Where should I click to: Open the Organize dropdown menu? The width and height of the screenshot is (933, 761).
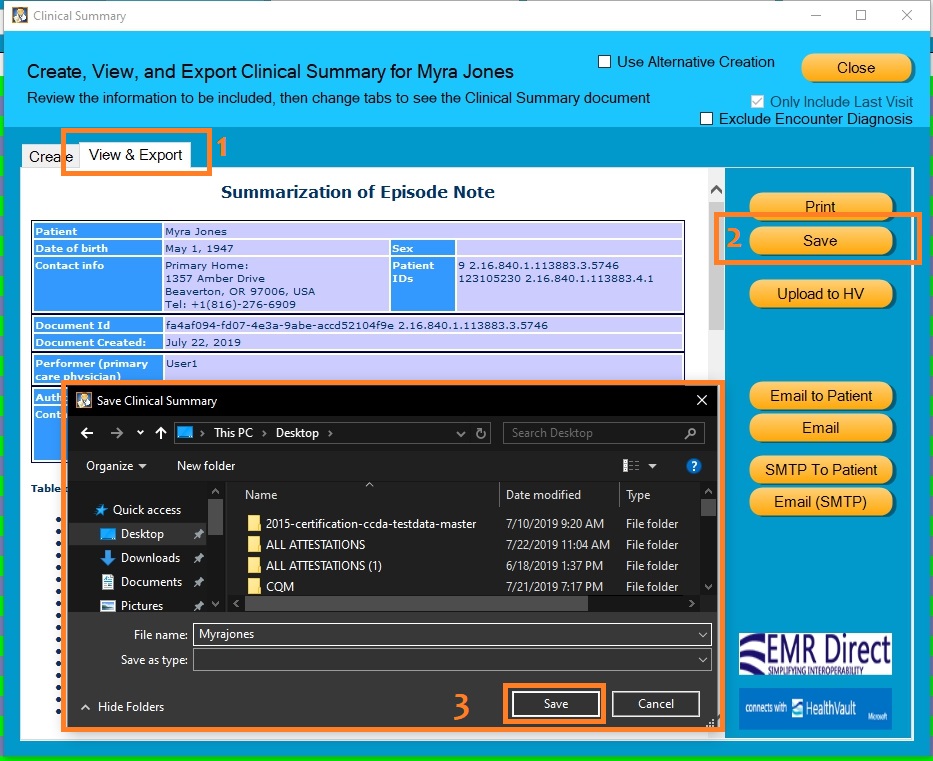pos(116,466)
